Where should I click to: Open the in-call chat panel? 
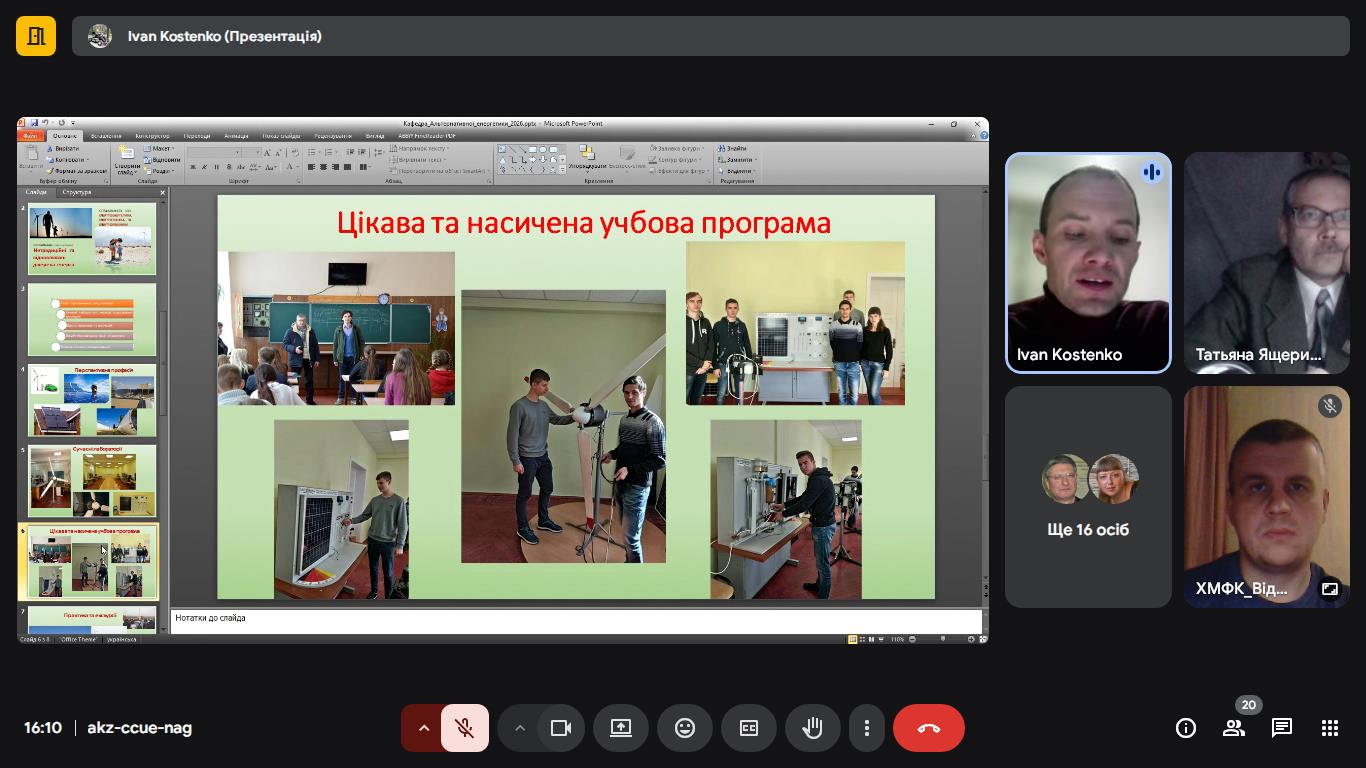pos(1282,728)
